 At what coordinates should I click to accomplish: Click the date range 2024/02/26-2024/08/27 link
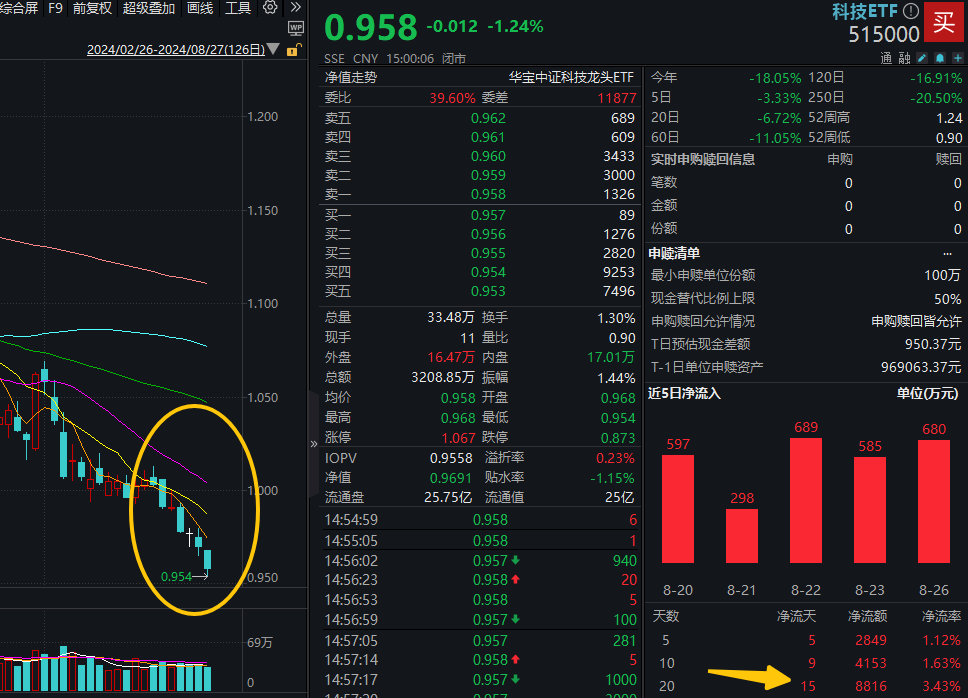tap(175, 50)
